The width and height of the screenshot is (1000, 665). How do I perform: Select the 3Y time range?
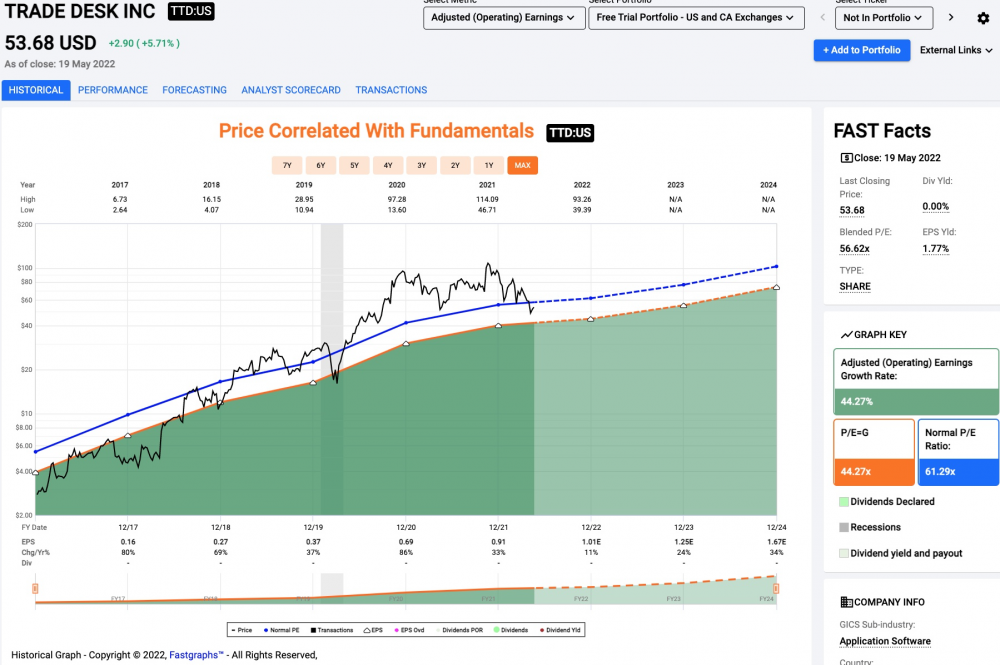click(x=422, y=165)
